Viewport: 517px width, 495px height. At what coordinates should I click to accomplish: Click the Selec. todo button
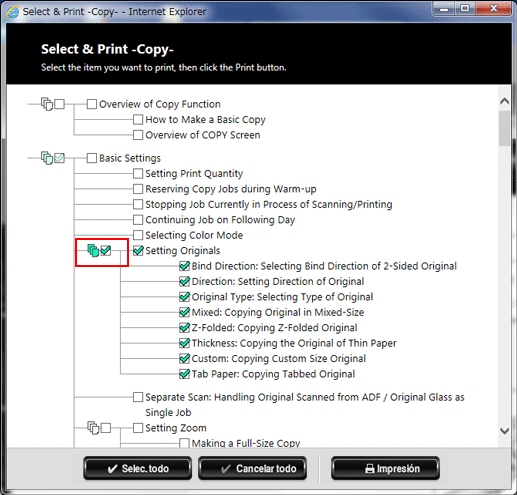pos(138,468)
